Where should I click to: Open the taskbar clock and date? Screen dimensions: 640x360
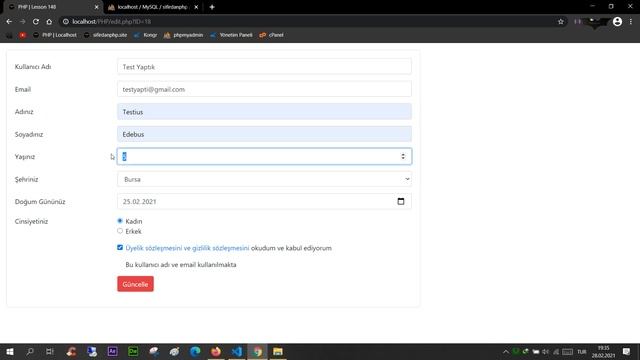(603, 352)
